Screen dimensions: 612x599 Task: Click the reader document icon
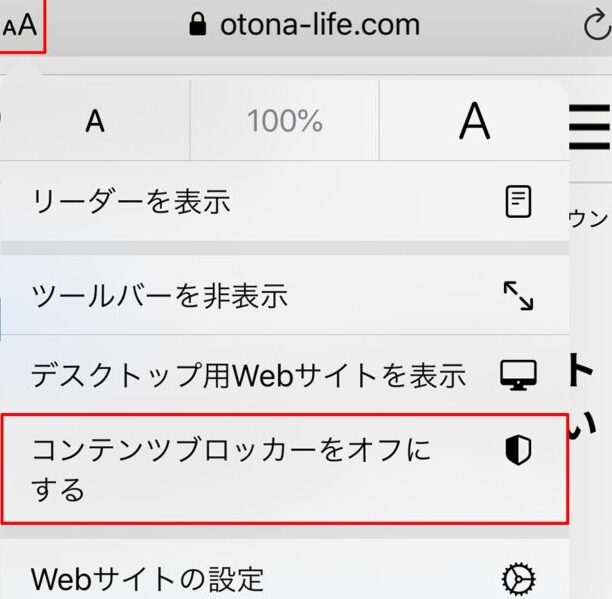coord(517,202)
